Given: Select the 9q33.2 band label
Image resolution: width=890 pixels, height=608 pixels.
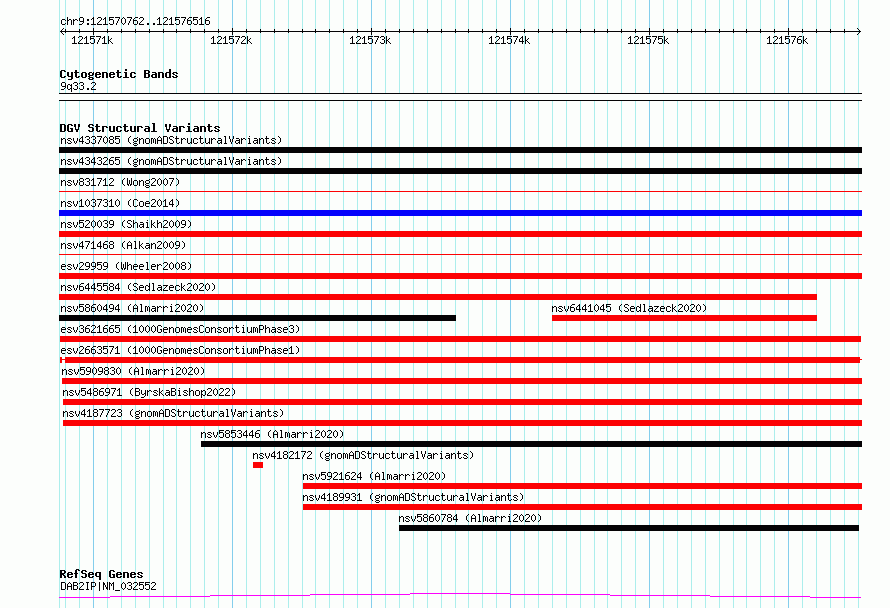Looking at the screenshot, I should tap(78, 86).
